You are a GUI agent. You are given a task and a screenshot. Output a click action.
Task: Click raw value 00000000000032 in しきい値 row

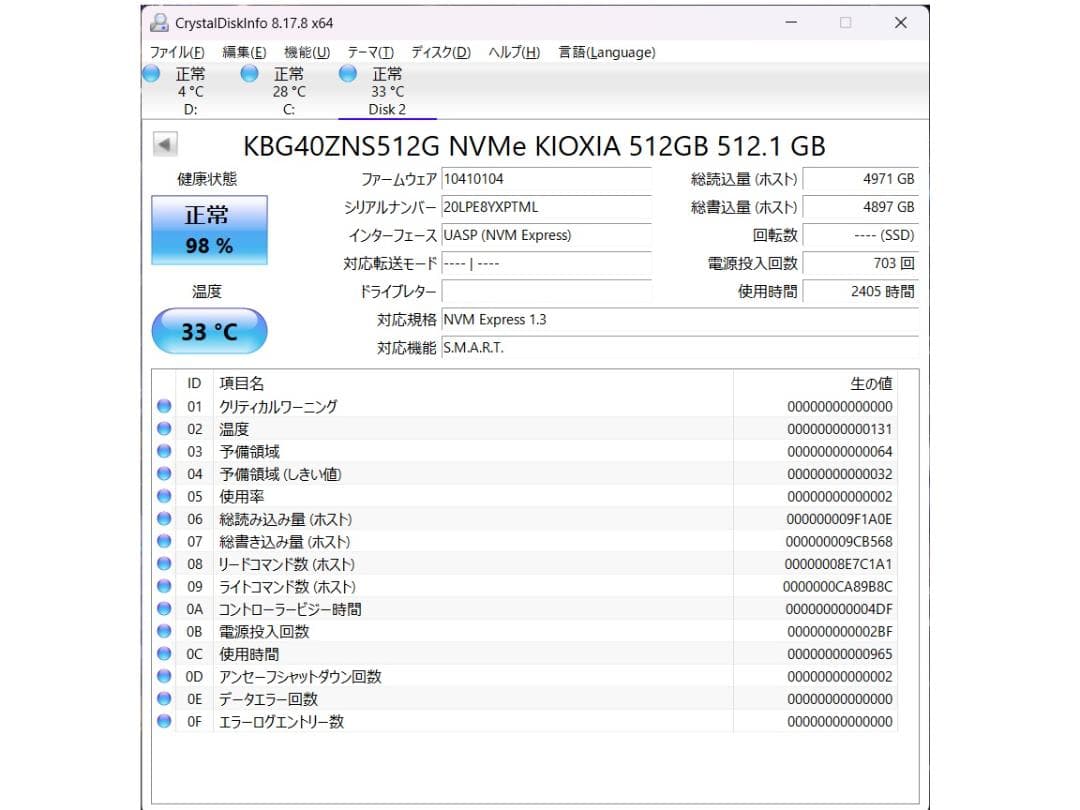coord(840,474)
